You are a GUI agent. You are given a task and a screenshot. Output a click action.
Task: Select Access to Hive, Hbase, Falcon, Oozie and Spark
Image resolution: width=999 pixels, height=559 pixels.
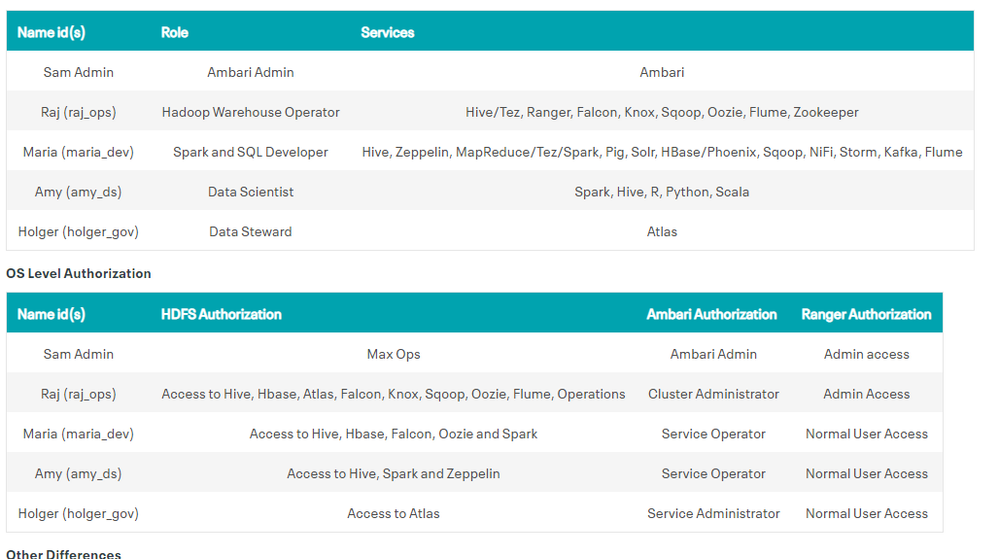click(393, 434)
